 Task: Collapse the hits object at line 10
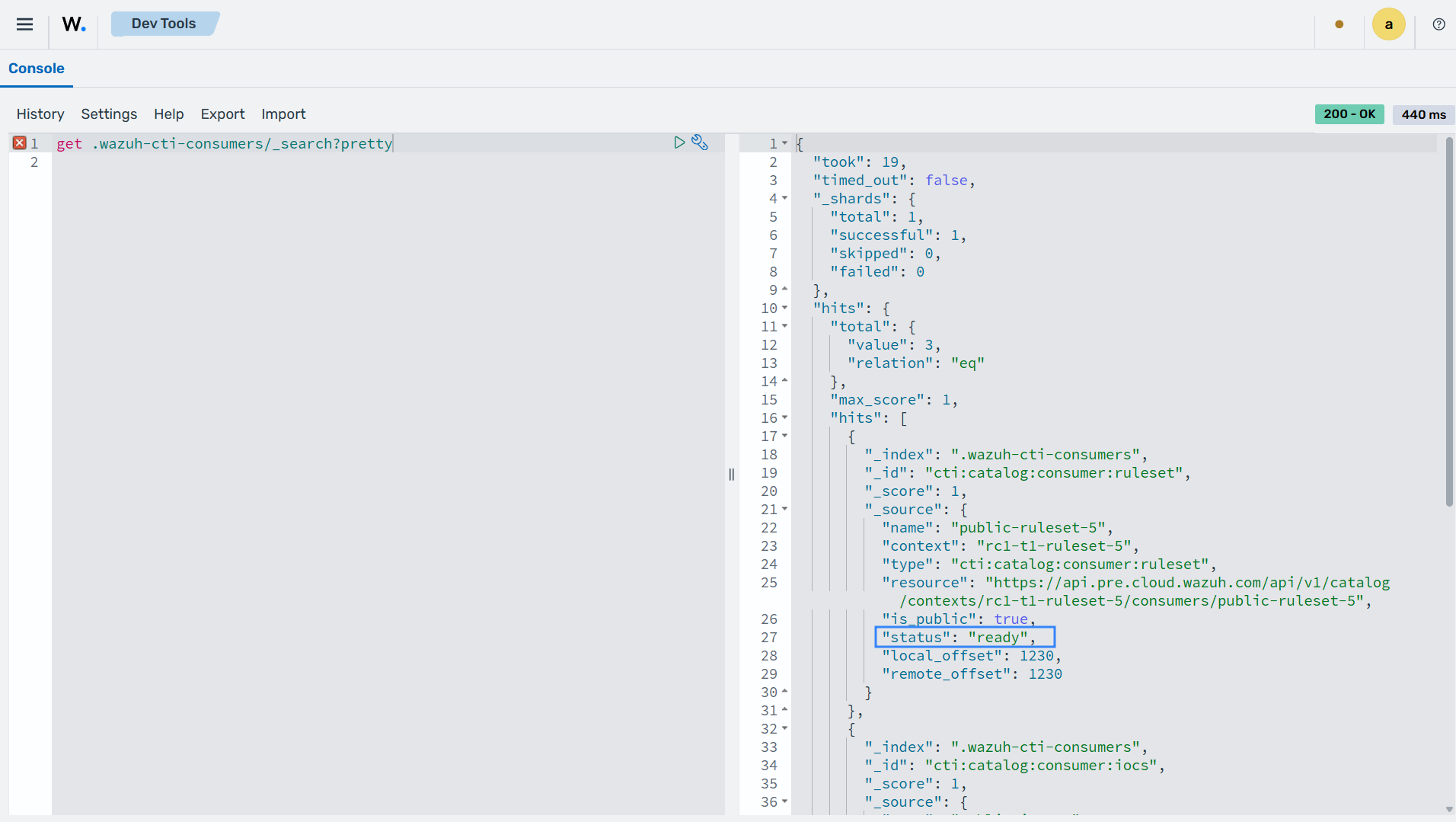(x=784, y=308)
